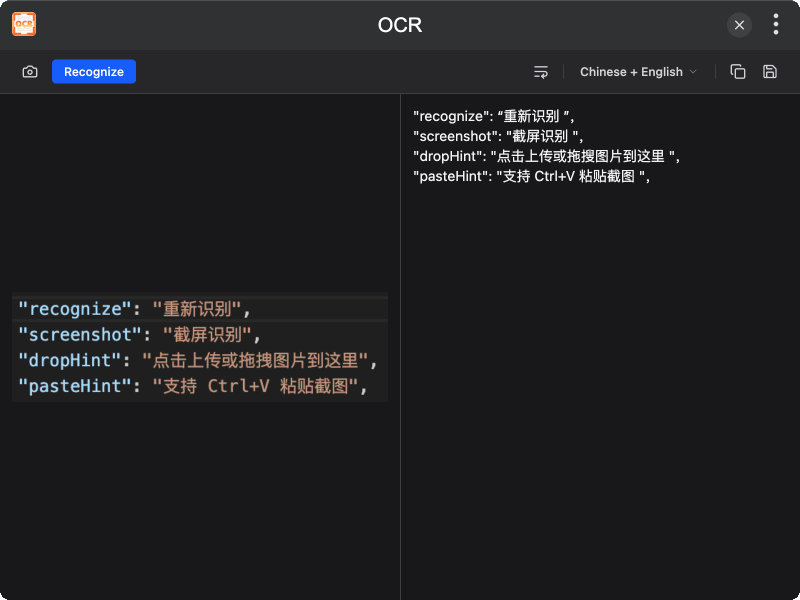Click inside the right result text panel
Viewport: 800px width, 600px height.
[600, 350]
